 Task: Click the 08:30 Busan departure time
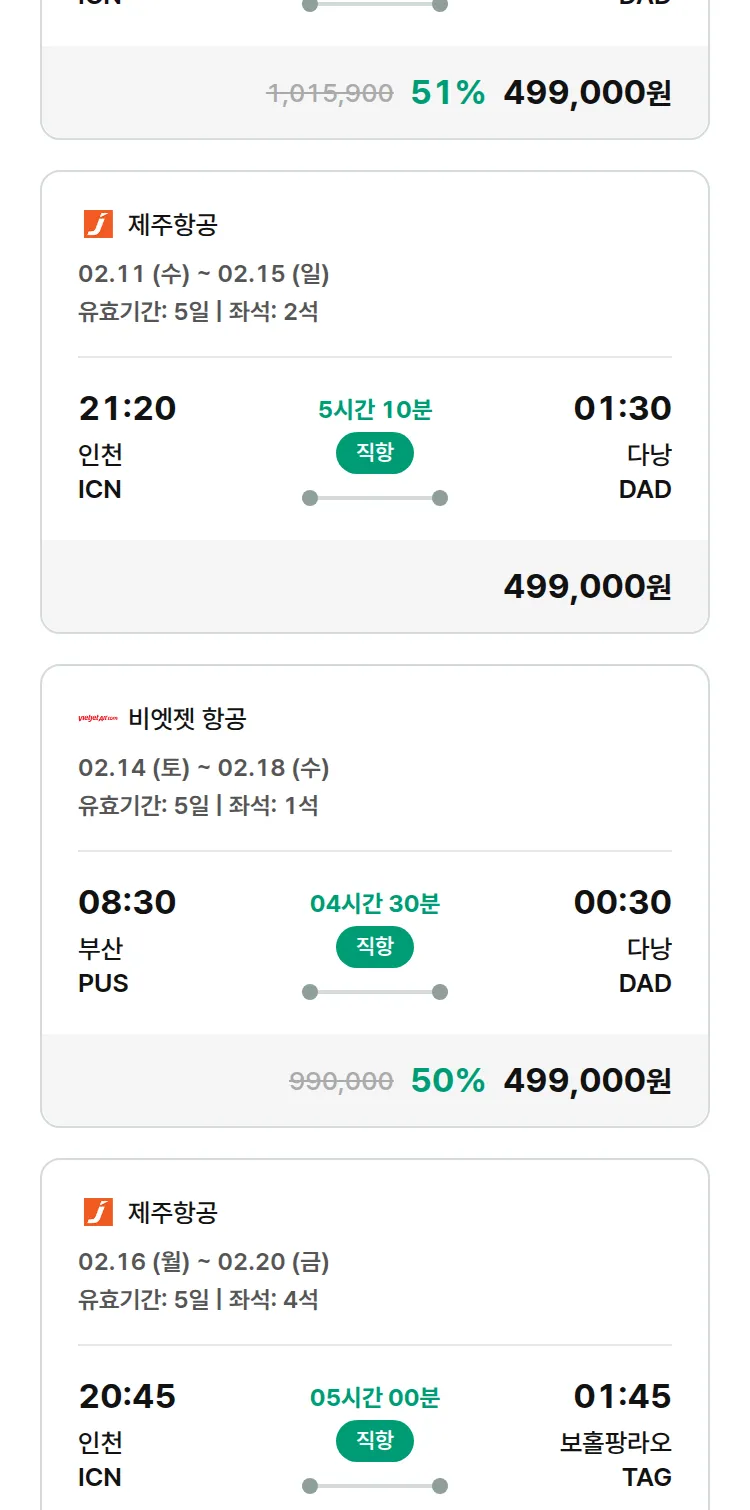127,902
